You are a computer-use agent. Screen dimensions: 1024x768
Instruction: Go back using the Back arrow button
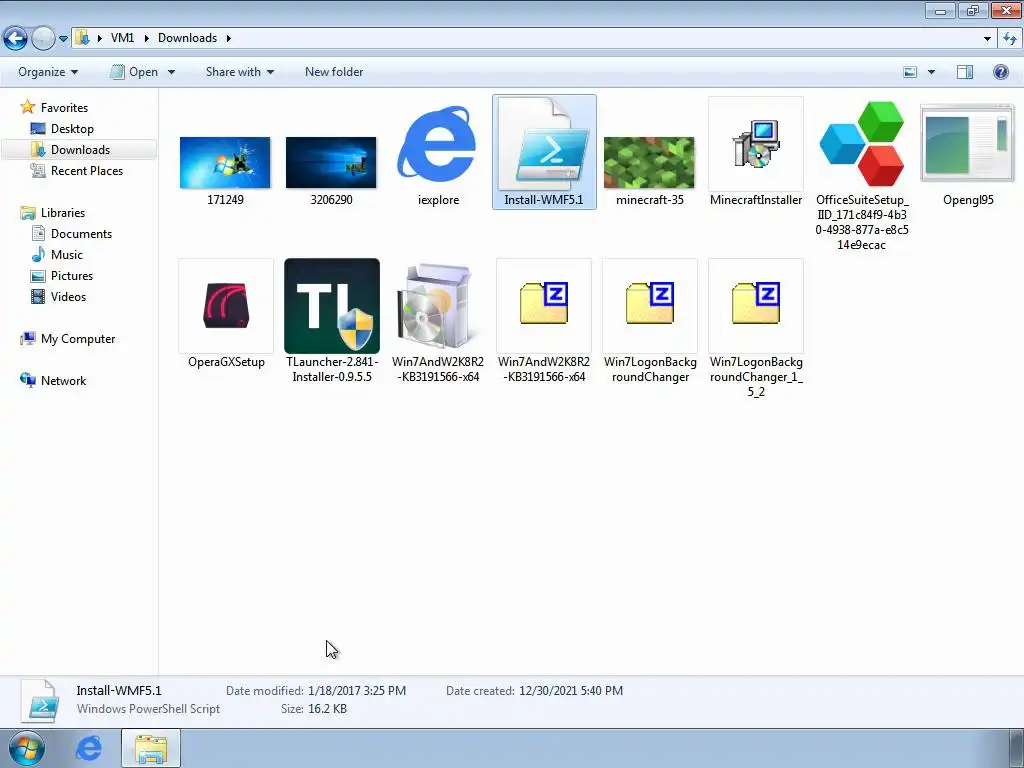(x=16, y=39)
